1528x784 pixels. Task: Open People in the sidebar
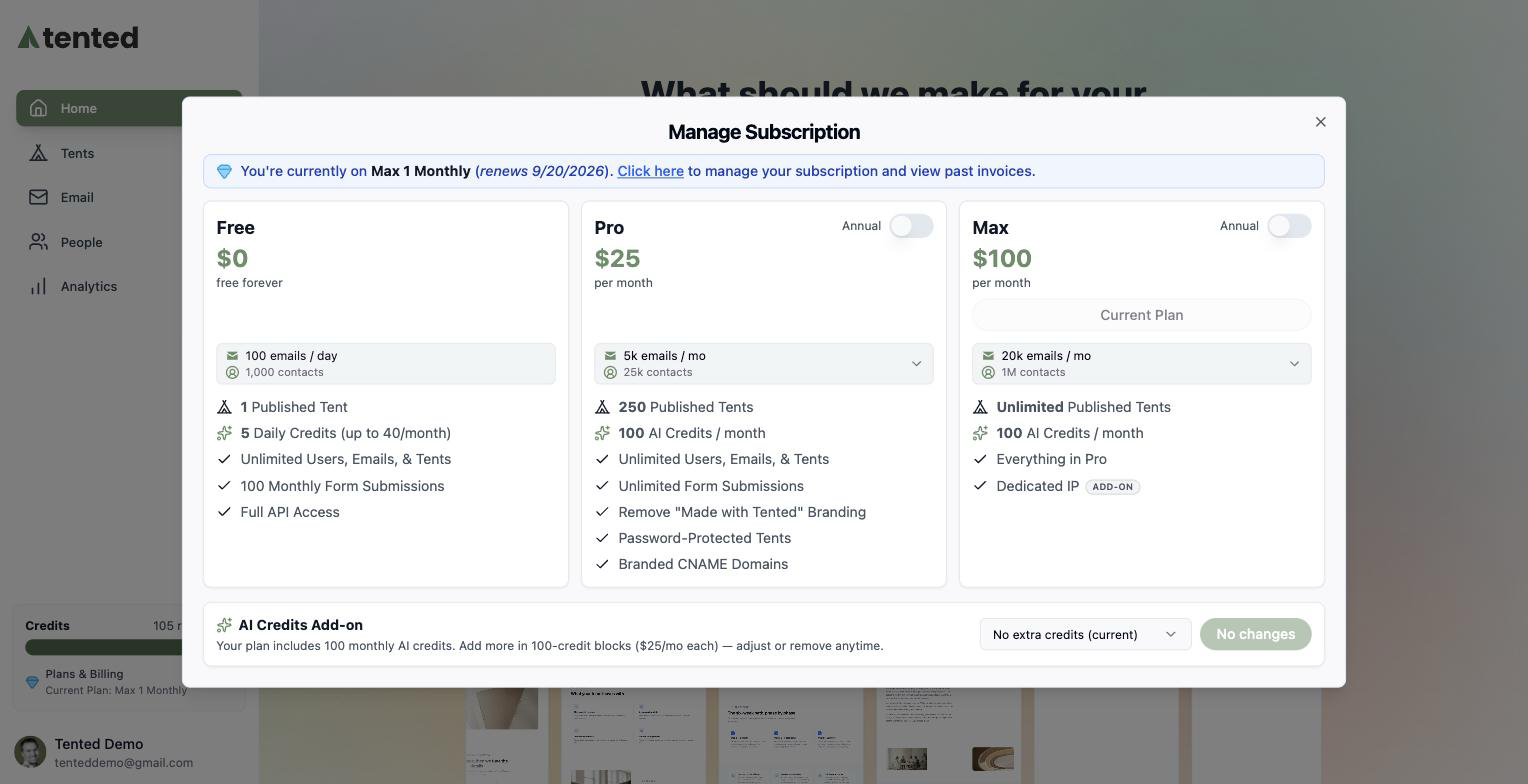129,242
